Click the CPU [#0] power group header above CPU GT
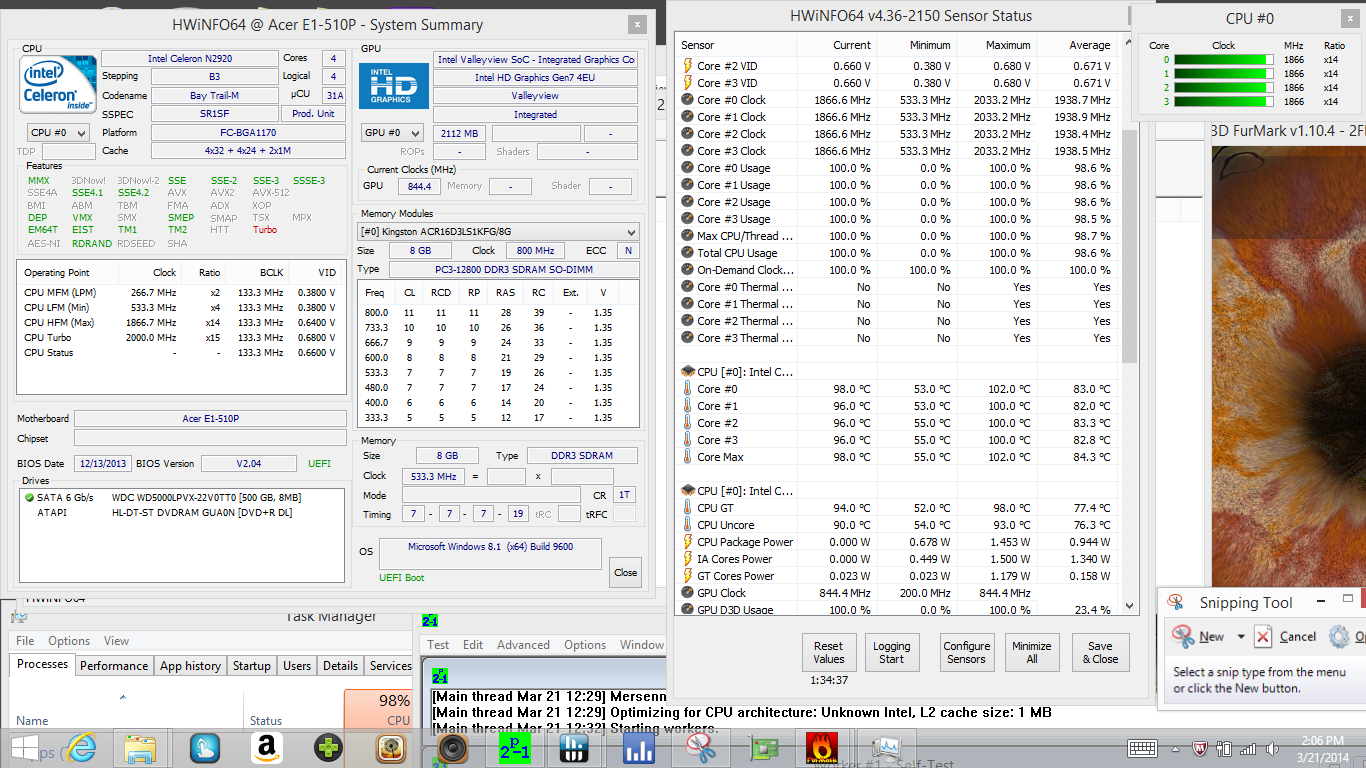1366x768 pixels. click(x=737, y=491)
